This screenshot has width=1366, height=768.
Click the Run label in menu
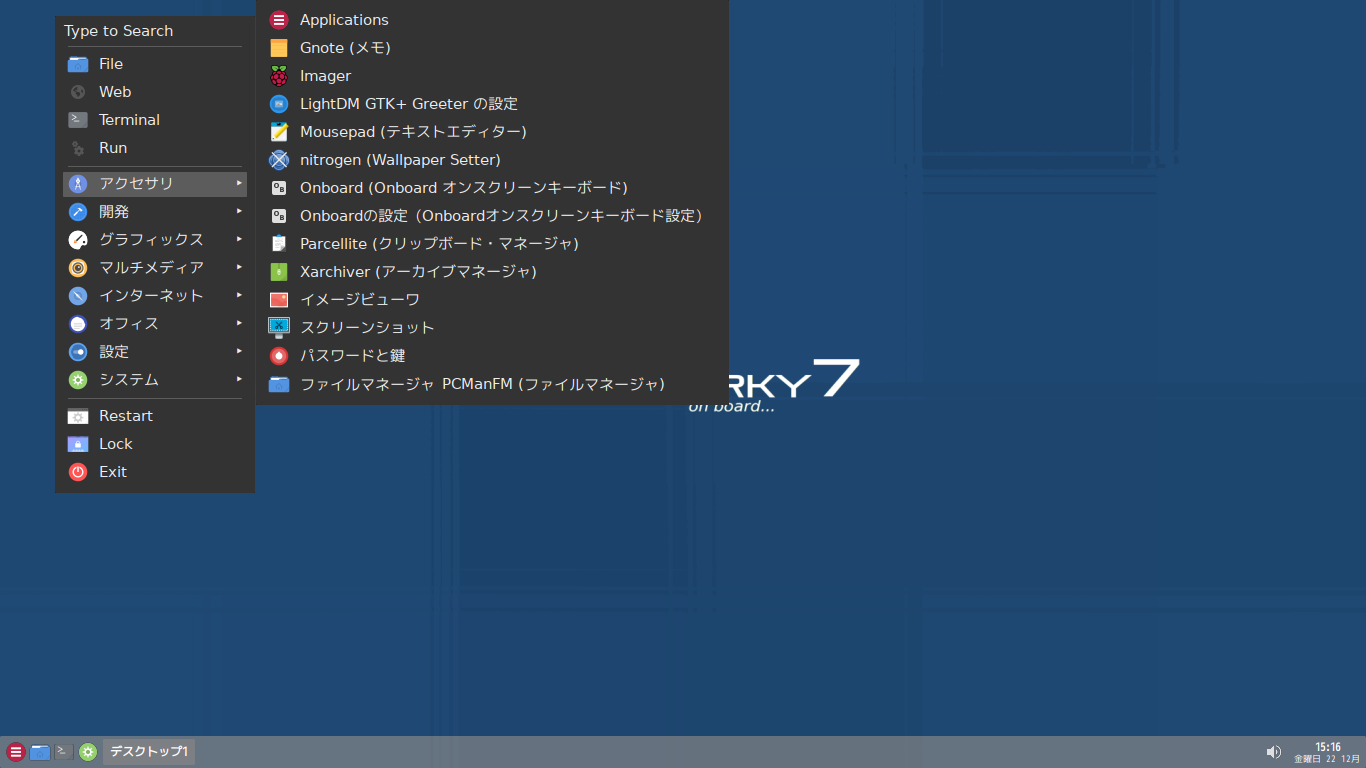113,148
